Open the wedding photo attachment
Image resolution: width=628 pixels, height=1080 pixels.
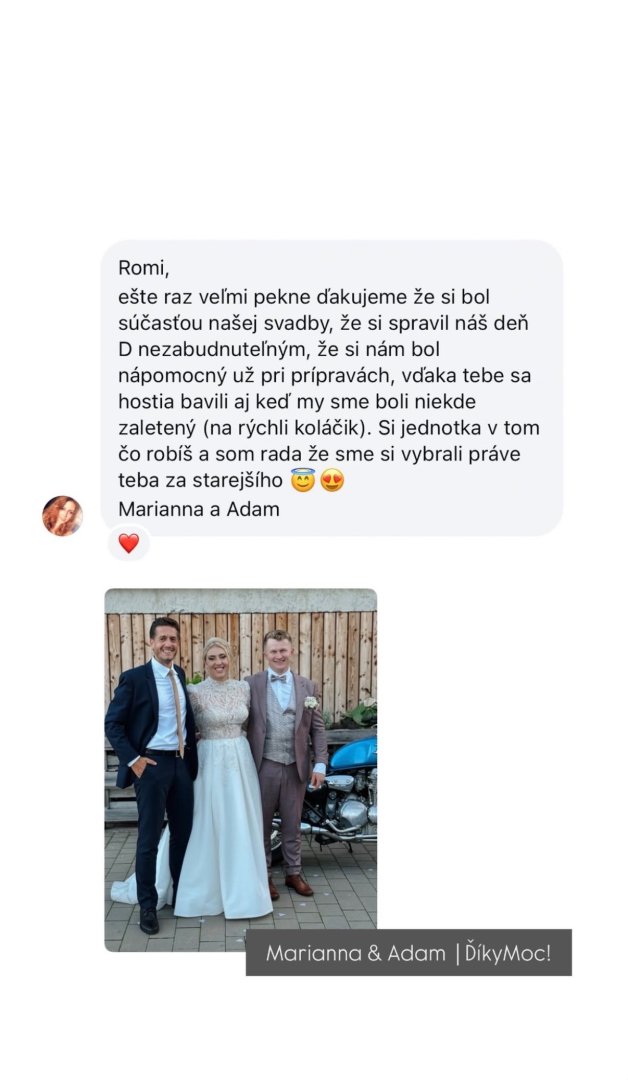[x=240, y=769]
